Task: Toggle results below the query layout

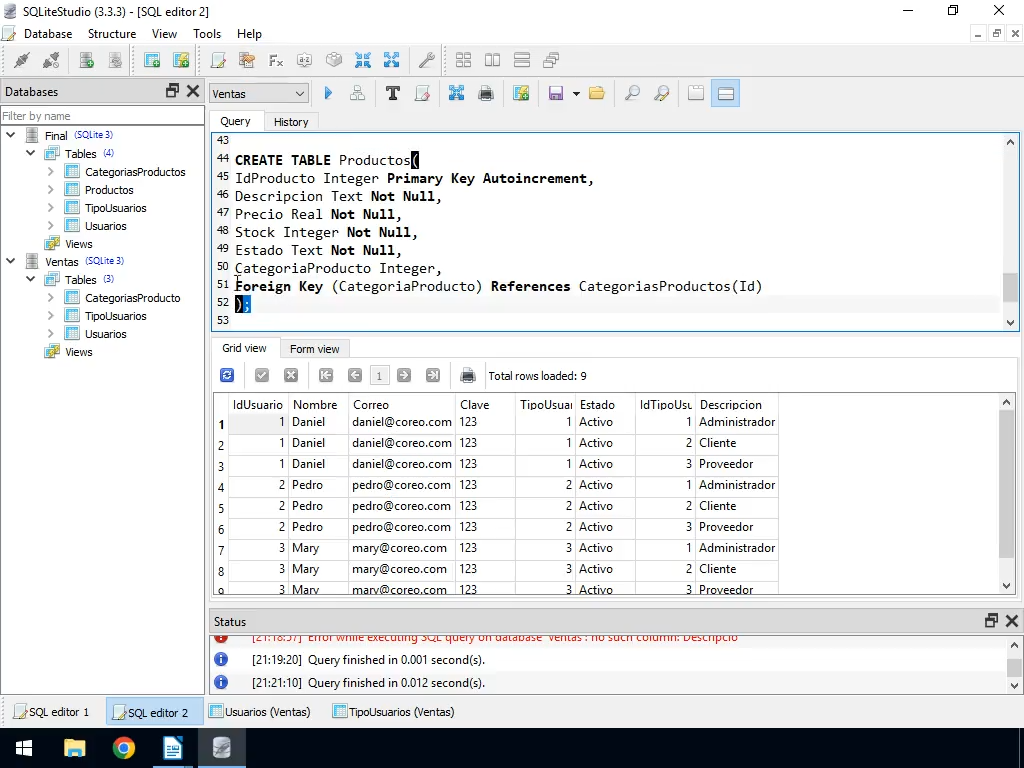Action: click(727, 93)
